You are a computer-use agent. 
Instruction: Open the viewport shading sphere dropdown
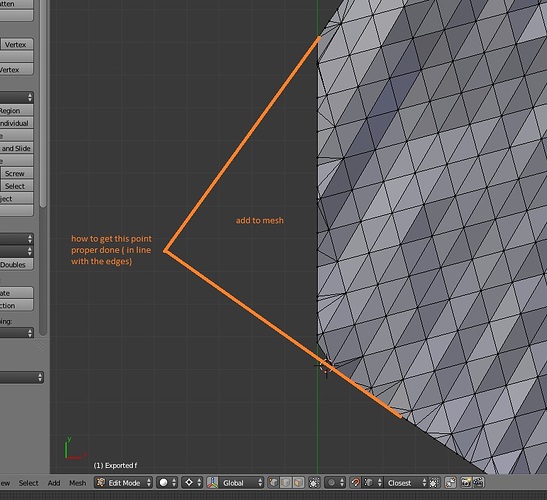167,483
